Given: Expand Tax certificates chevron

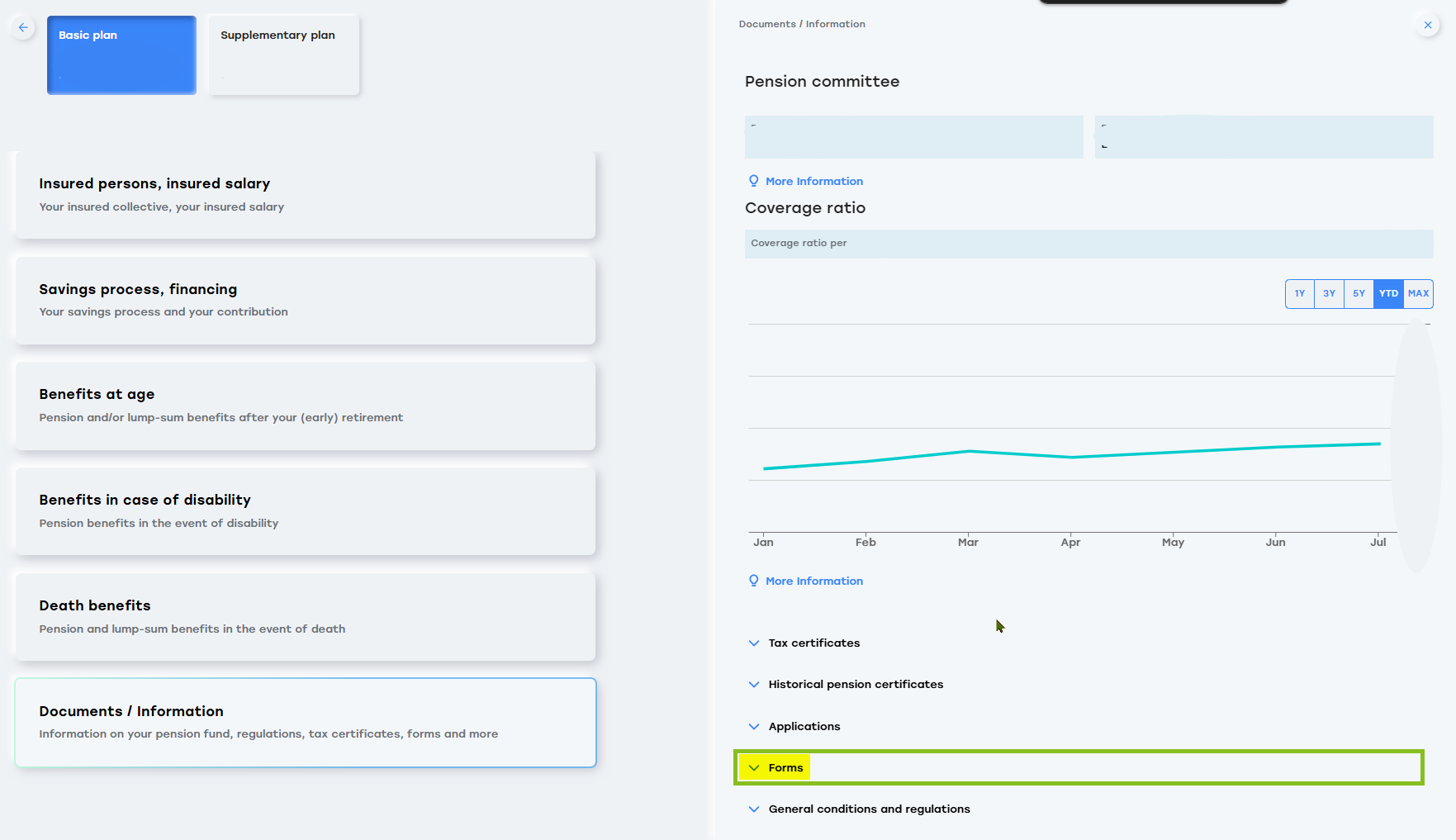Looking at the screenshot, I should tap(754, 643).
